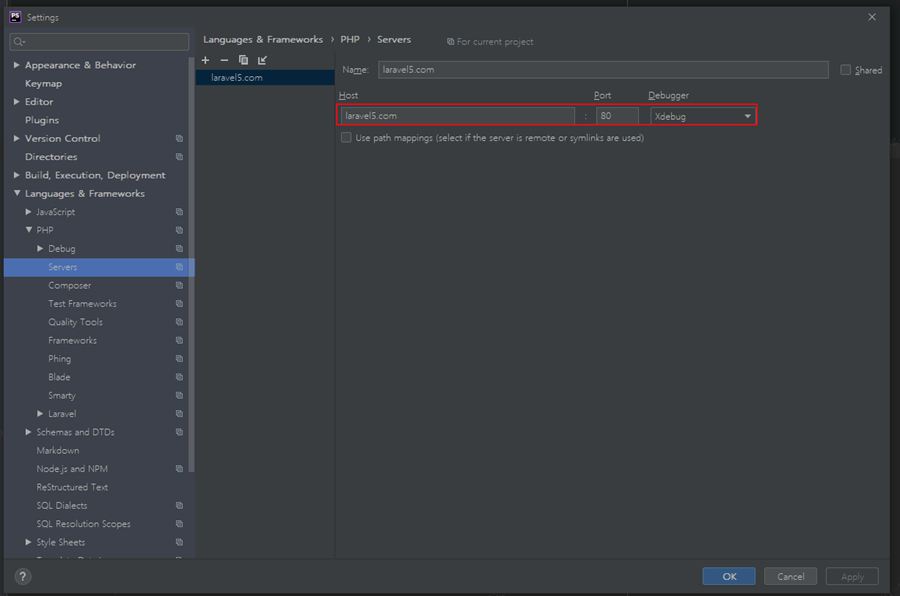Click the copy server configuration icon
Screen dimensions: 900x596
point(243,60)
